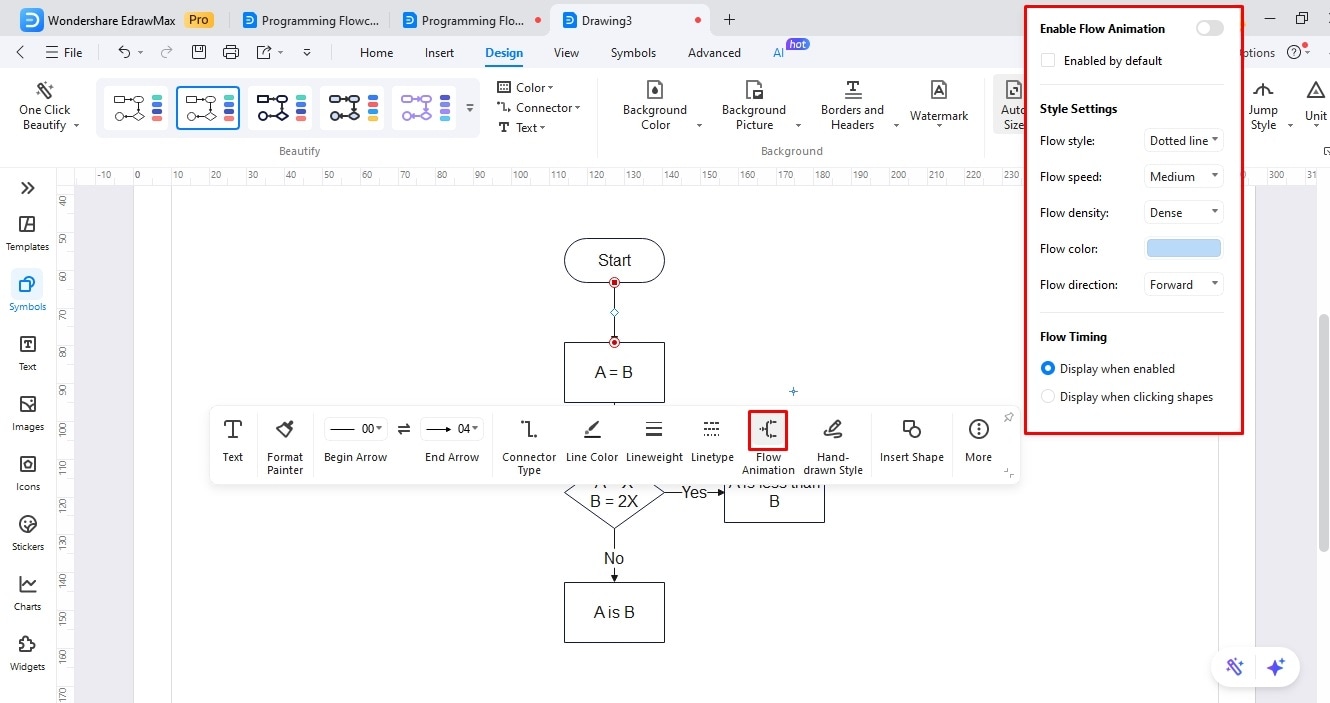Open Icons panel in sidebar
Screen dimensions: 1330x703
[27, 473]
